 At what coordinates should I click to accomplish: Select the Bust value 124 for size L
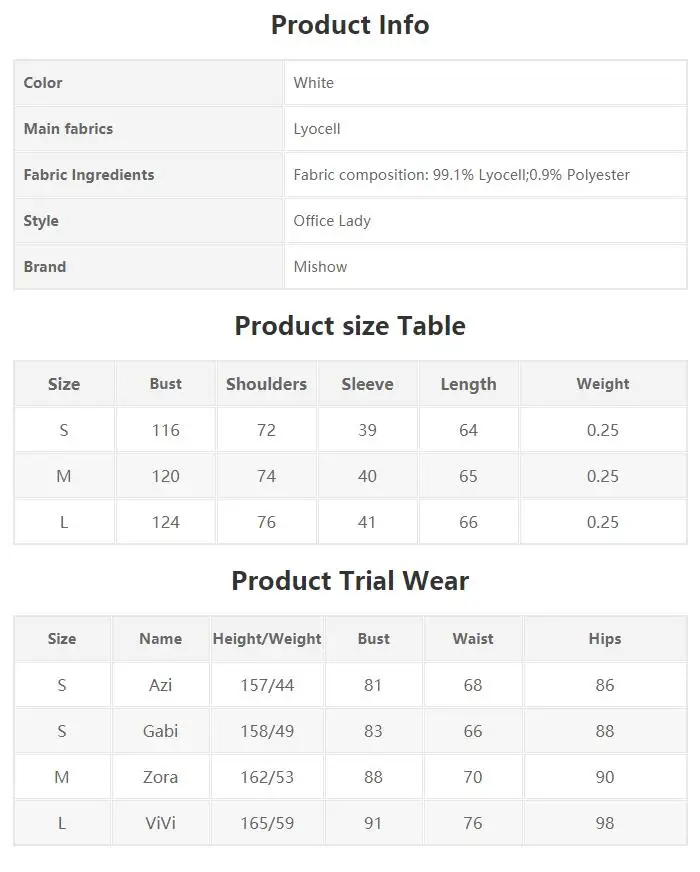[x=166, y=522]
